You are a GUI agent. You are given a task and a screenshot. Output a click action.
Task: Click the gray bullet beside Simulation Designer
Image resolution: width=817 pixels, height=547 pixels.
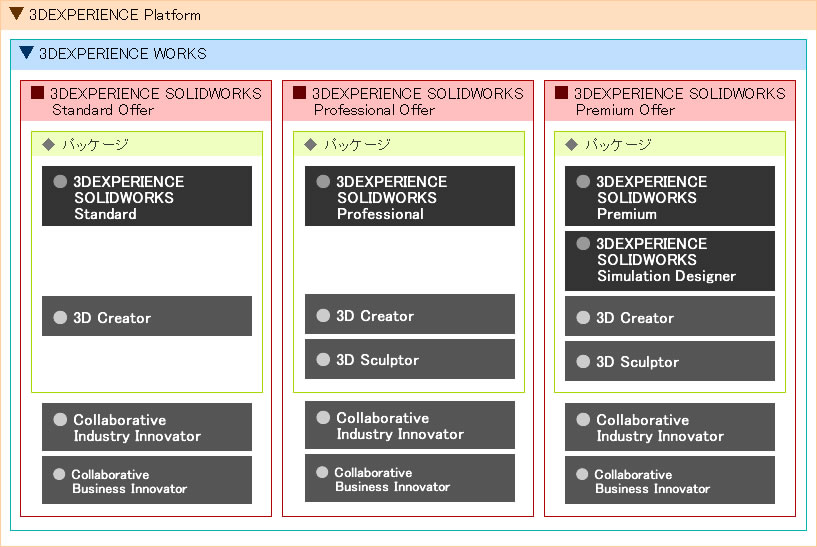583,243
